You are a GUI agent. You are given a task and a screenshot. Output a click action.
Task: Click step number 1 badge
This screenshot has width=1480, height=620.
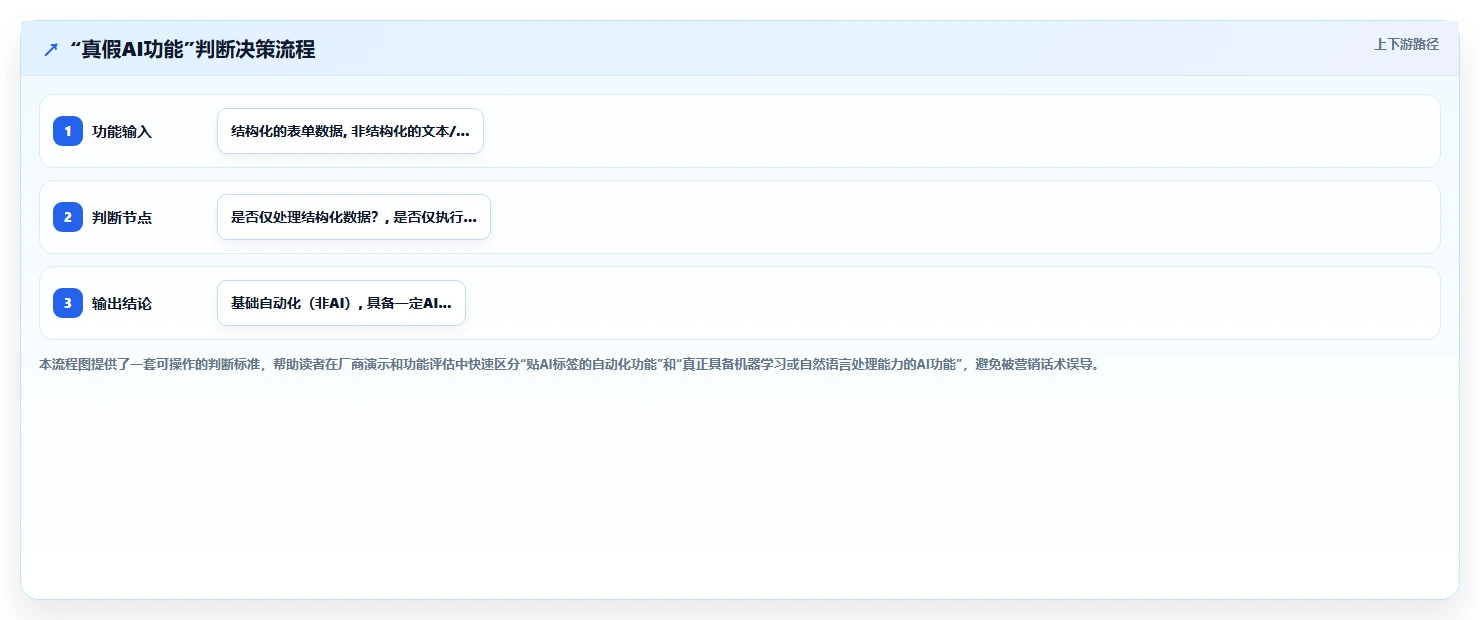[68, 131]
